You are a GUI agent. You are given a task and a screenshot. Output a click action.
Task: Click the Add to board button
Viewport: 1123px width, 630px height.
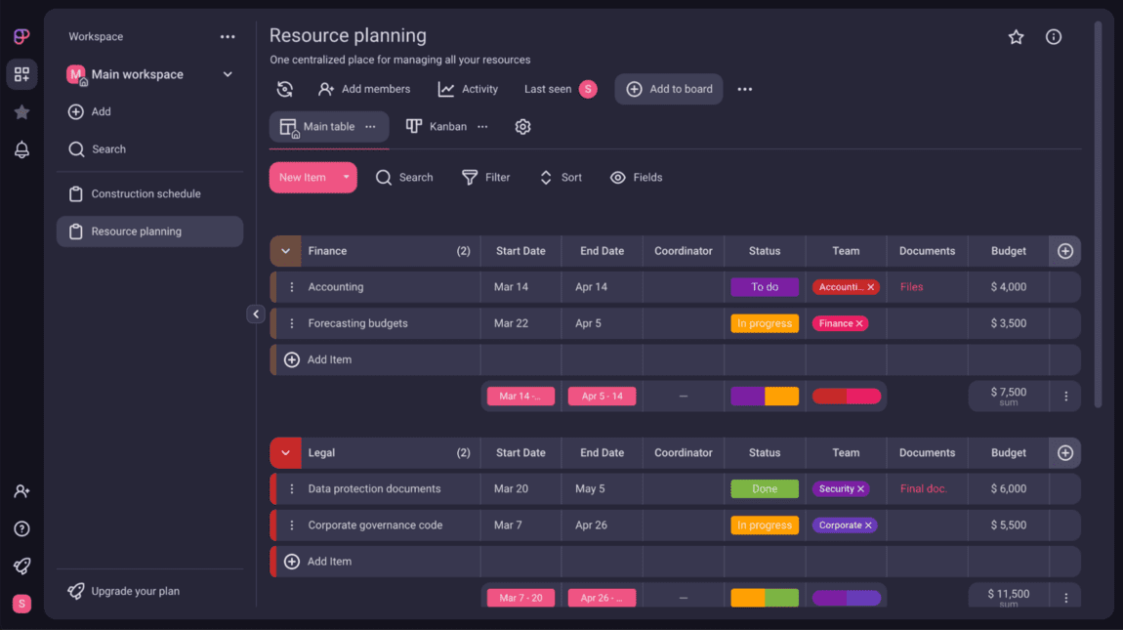[668, 89]
